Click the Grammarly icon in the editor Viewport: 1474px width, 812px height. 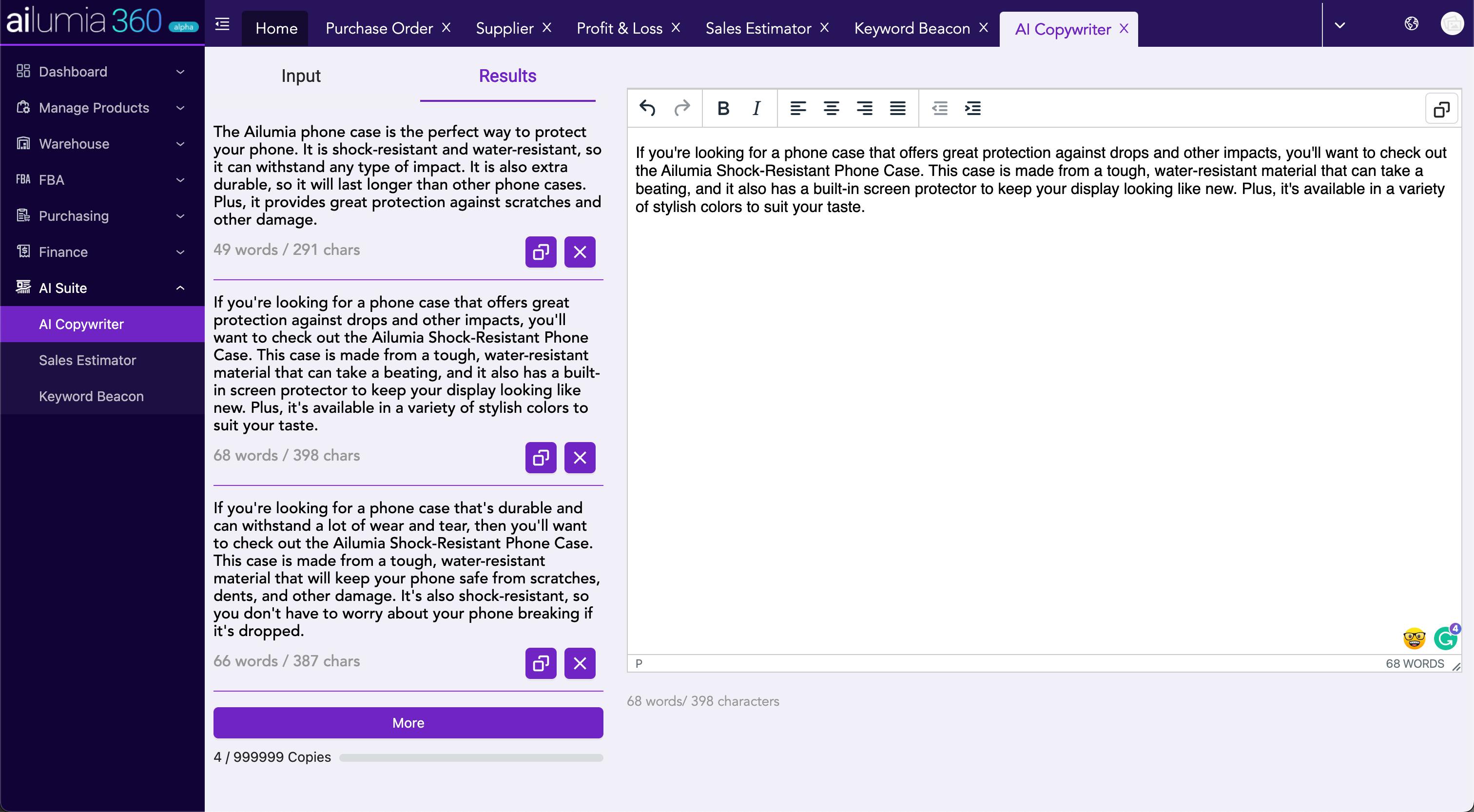tap(1445, 638)
